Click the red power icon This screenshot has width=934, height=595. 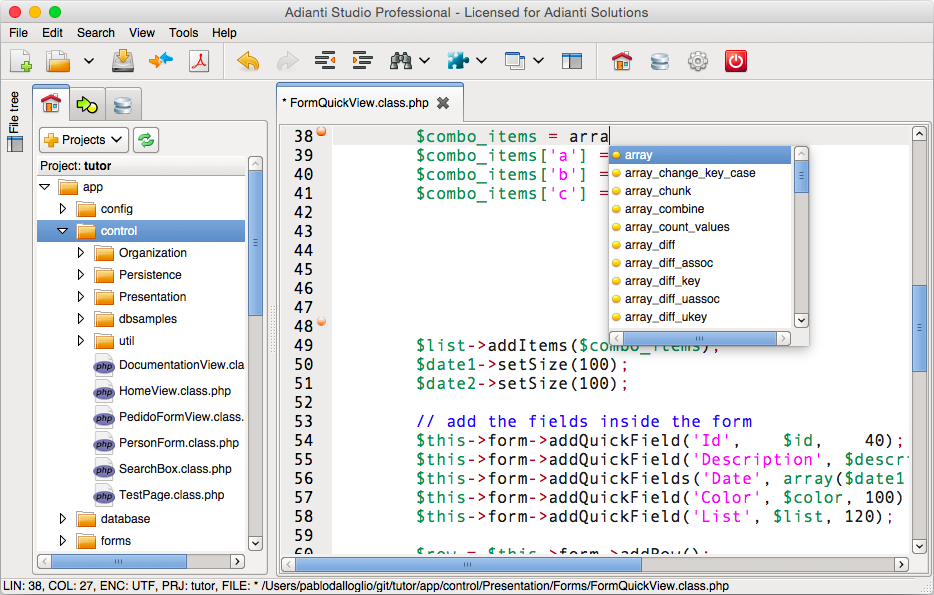[x=736, y=61]
